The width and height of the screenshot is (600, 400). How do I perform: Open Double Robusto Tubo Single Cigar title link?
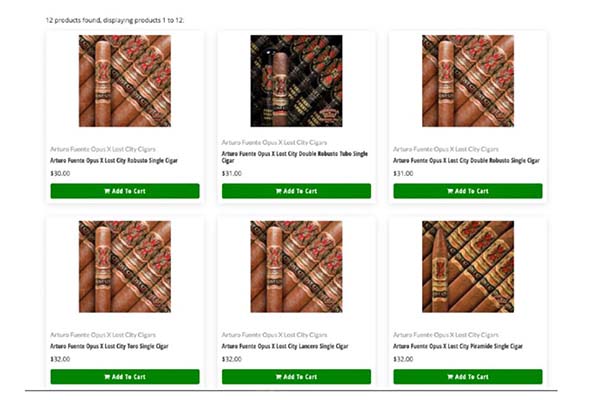(x=295, y=157)
